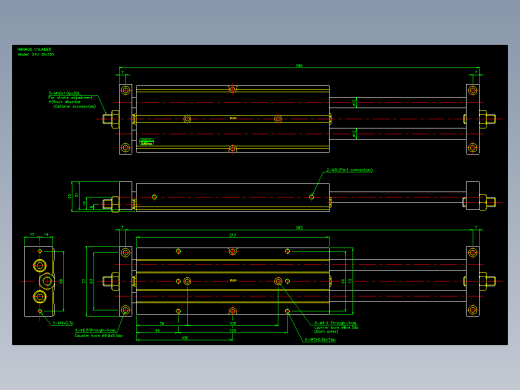Screen dimensions: 520x390
Task: Click the "Through-hole" note under the end-plate view
Action: (x=95, y=330)
